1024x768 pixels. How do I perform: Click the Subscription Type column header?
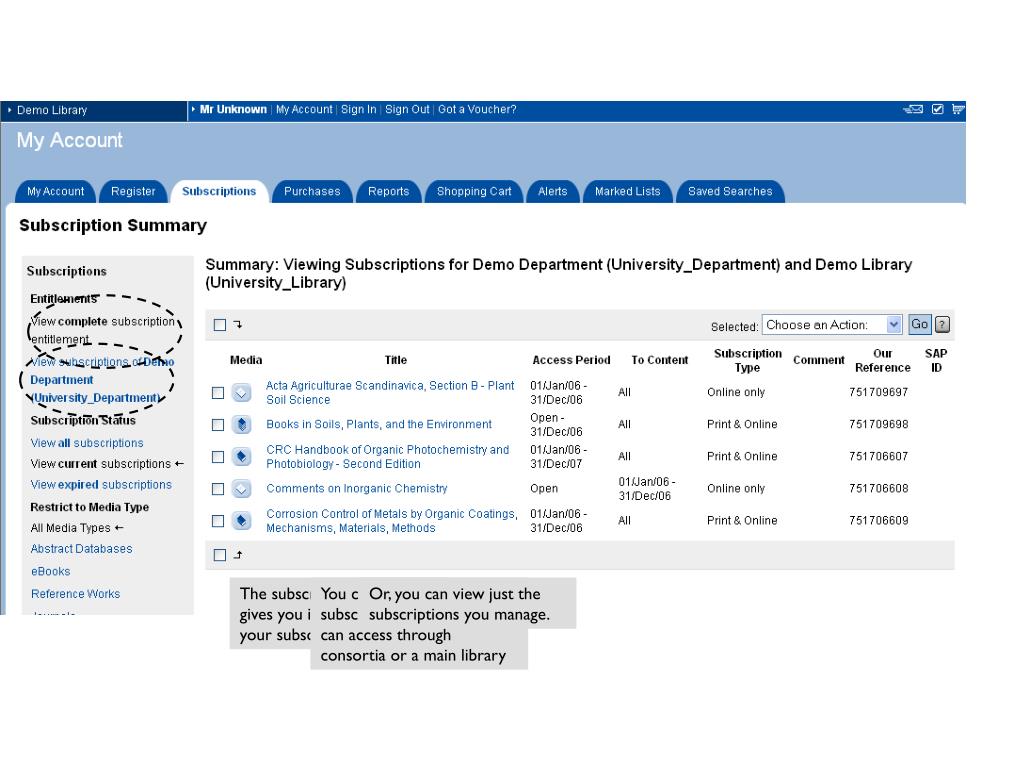(x=748, y=360)
